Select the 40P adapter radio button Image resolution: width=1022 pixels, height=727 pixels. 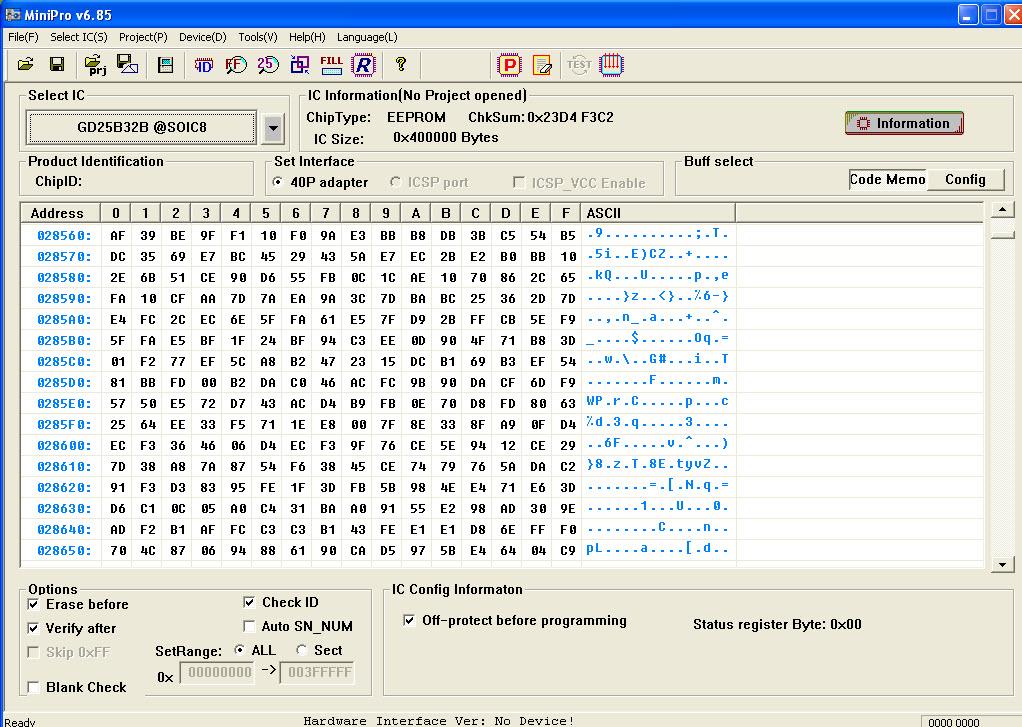pos(278,182)
